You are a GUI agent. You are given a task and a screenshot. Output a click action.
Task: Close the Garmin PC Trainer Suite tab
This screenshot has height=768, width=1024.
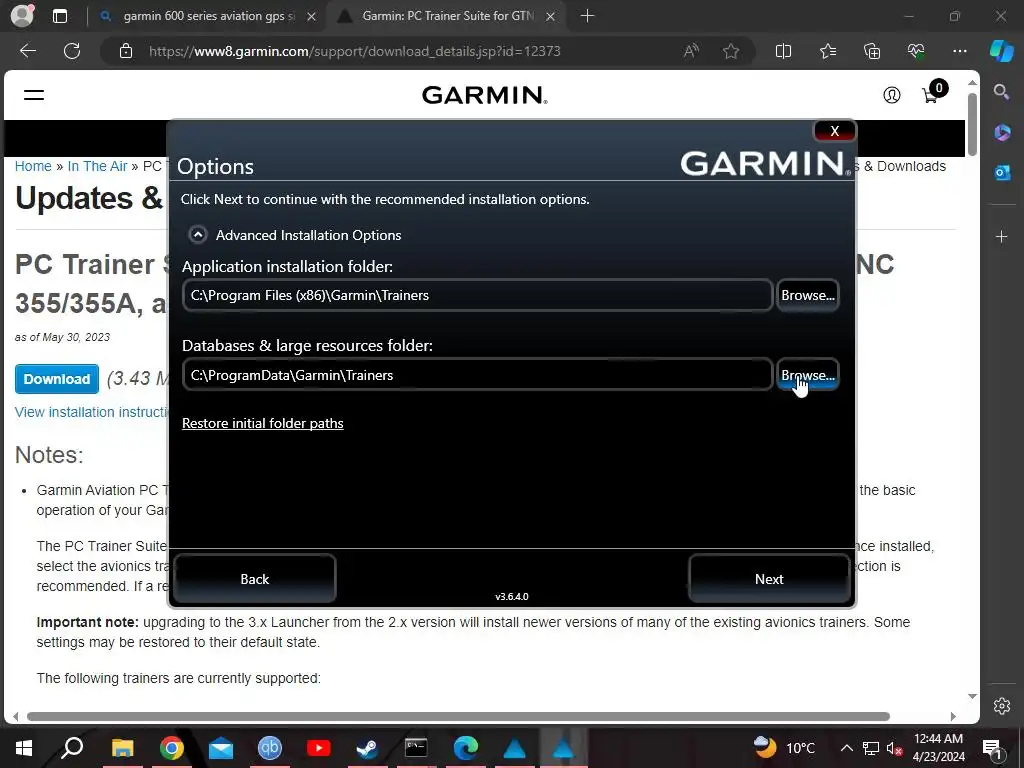(551, 16)
